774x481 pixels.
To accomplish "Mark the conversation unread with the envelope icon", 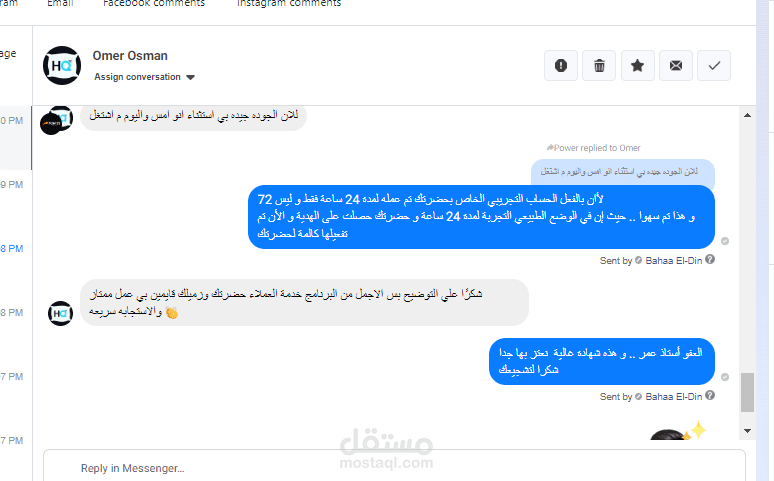I will coord(676,65).
